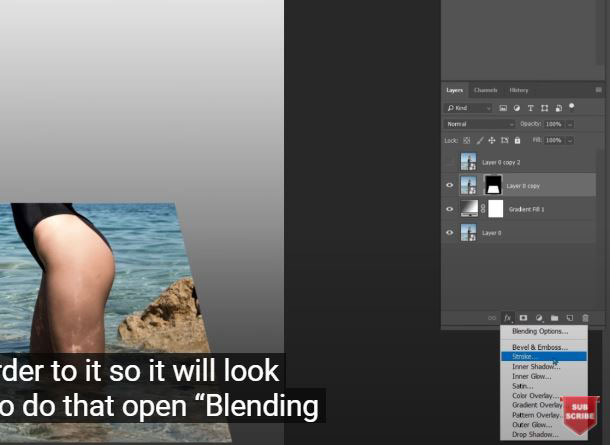
Task: Lock transparent pixels icon
Action: tap(466, 140)
